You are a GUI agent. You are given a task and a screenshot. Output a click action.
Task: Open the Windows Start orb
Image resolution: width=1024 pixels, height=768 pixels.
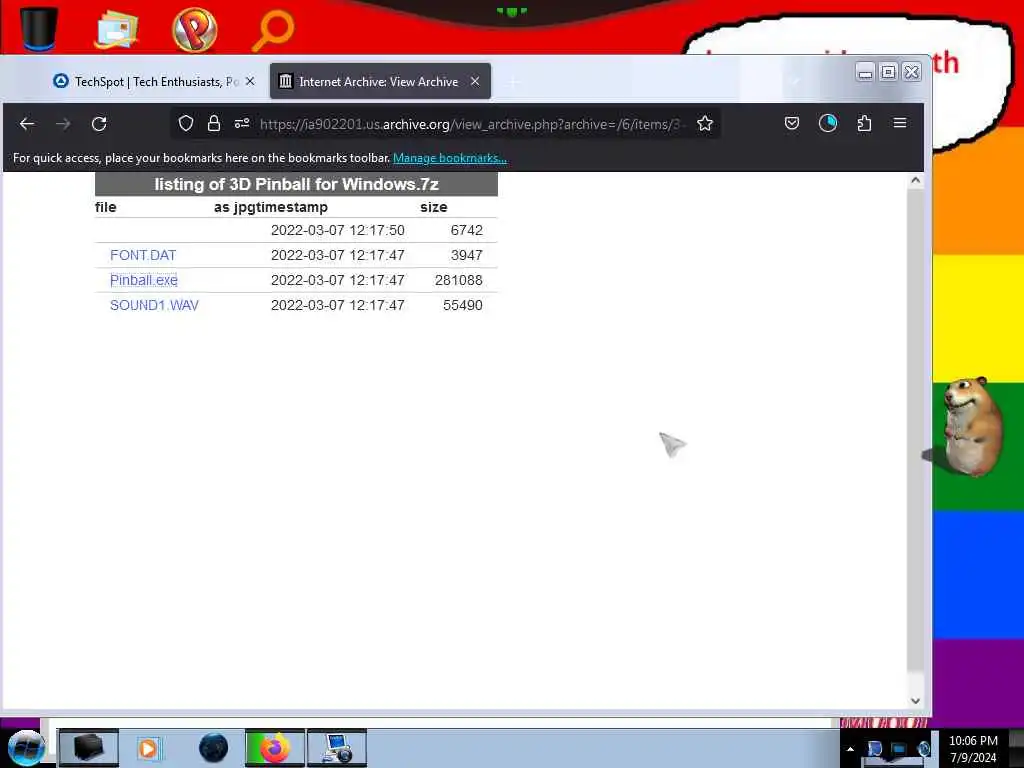point(26,748)
